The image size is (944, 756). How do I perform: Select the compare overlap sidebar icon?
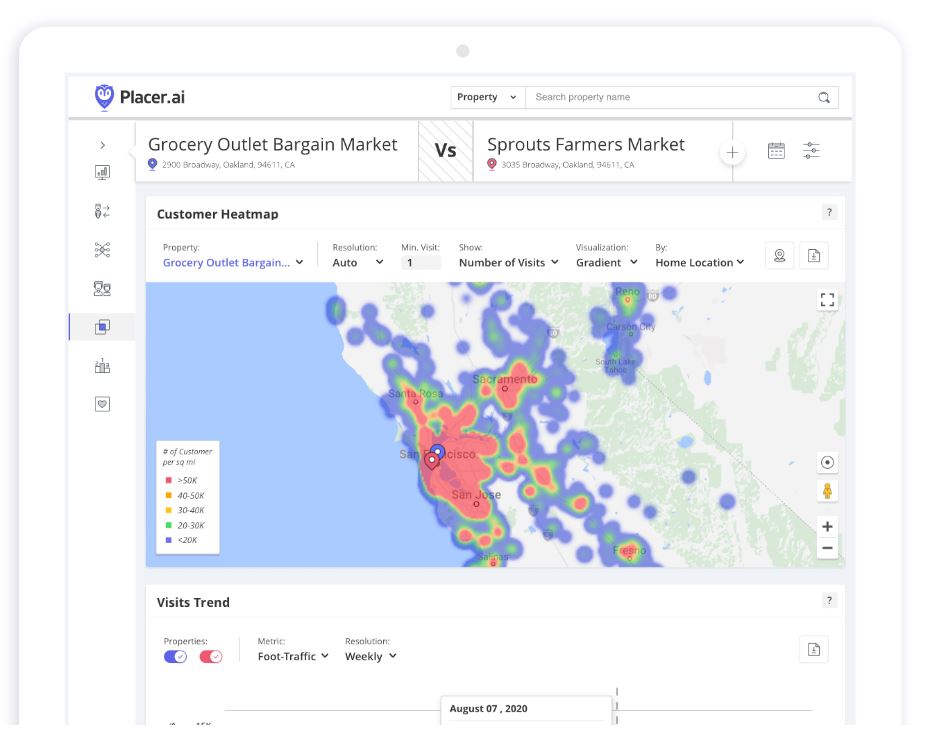coord(102,327)
